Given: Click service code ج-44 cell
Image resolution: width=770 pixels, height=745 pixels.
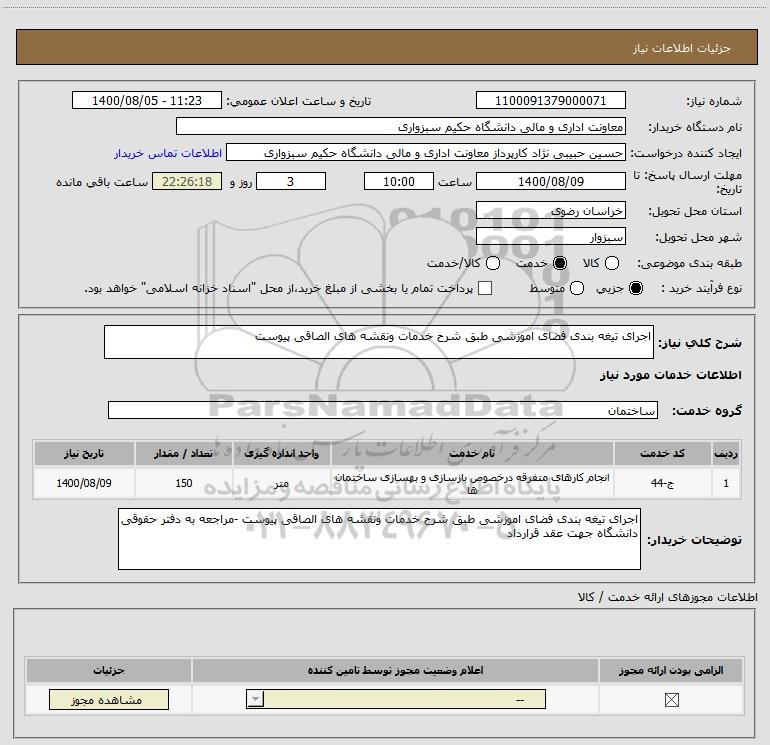Looking at the screenshot, I should [662, 483].
